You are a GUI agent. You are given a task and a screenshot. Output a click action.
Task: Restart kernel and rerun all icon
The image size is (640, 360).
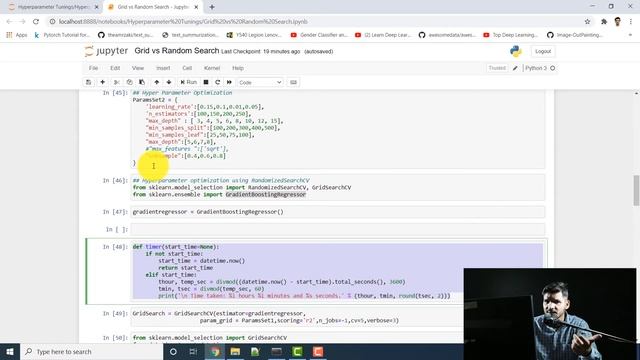coord(229,82)
